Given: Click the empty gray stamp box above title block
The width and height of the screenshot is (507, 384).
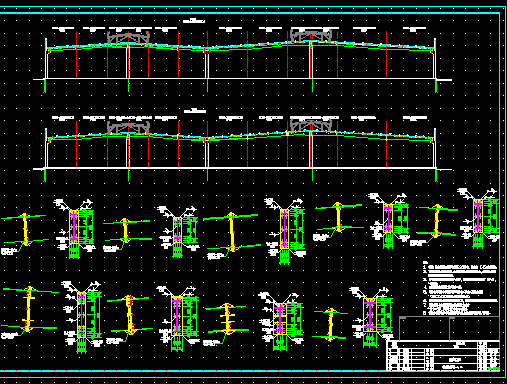Looking at the screenshot, I should [449, 328].
